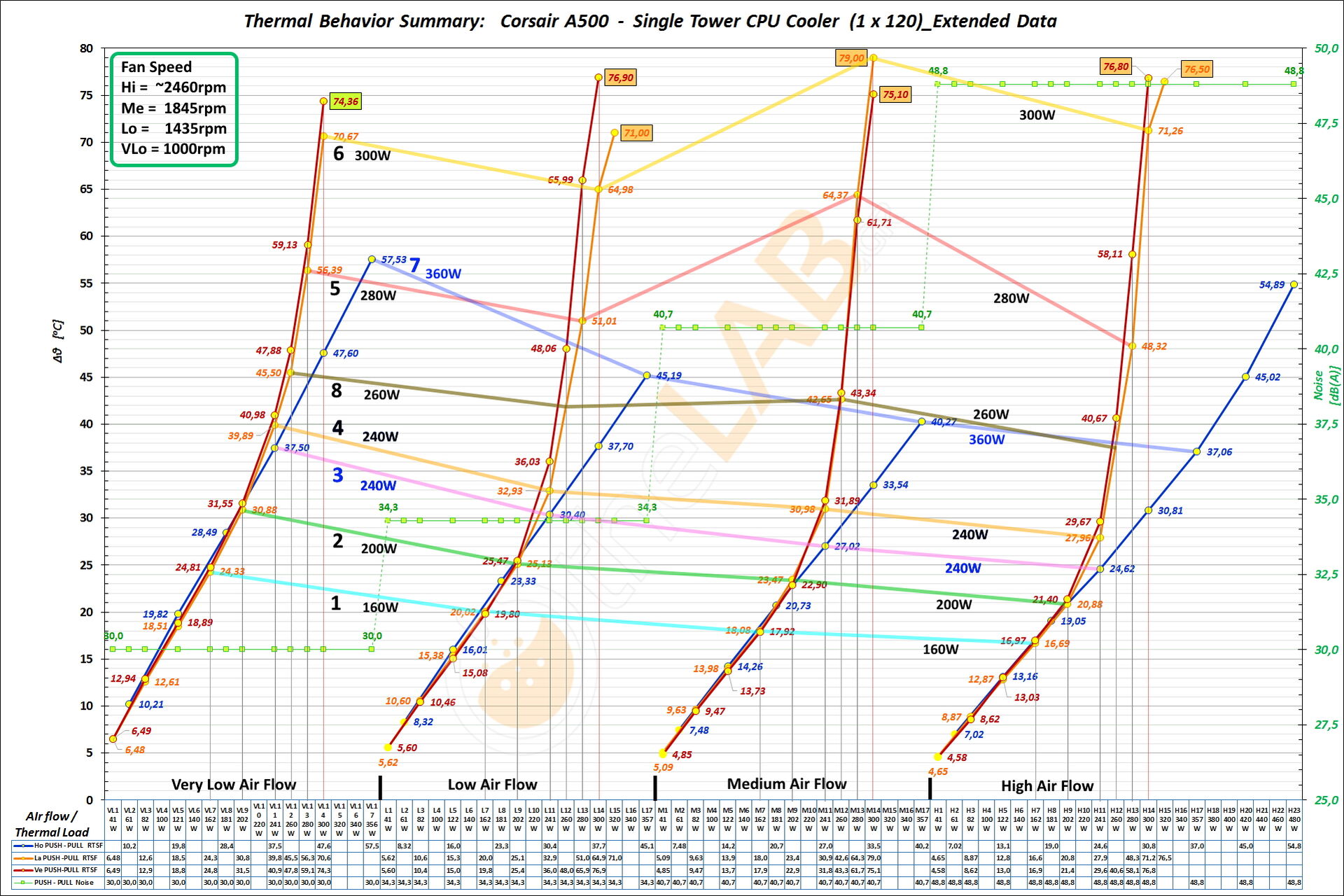Click the 'Ho PUSH - PULL RTSF' legend entry
The width and height of the screenshot is (1344, 896).
click(x=59, y=846)
